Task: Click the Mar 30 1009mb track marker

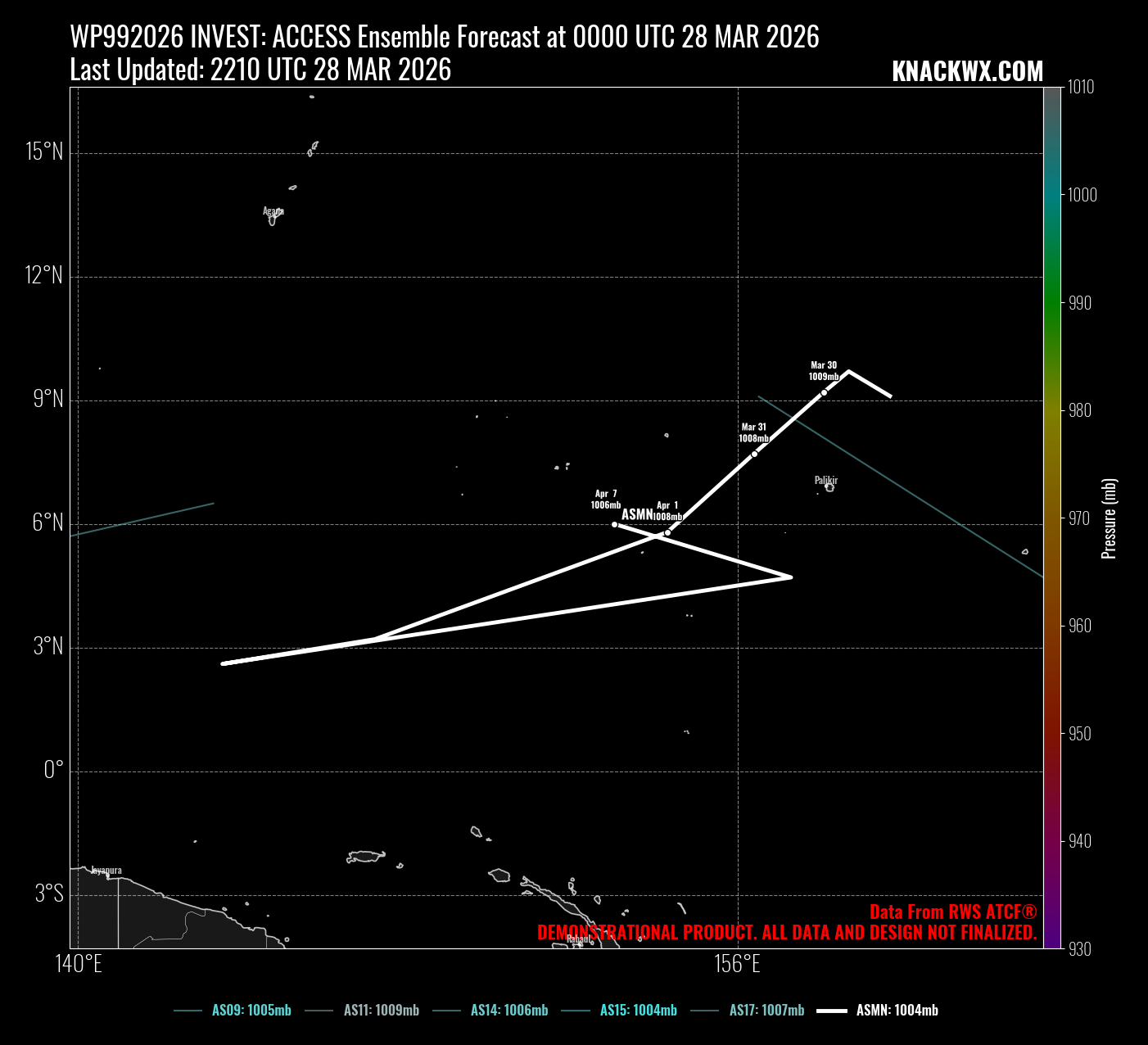Action: [824, 392]
